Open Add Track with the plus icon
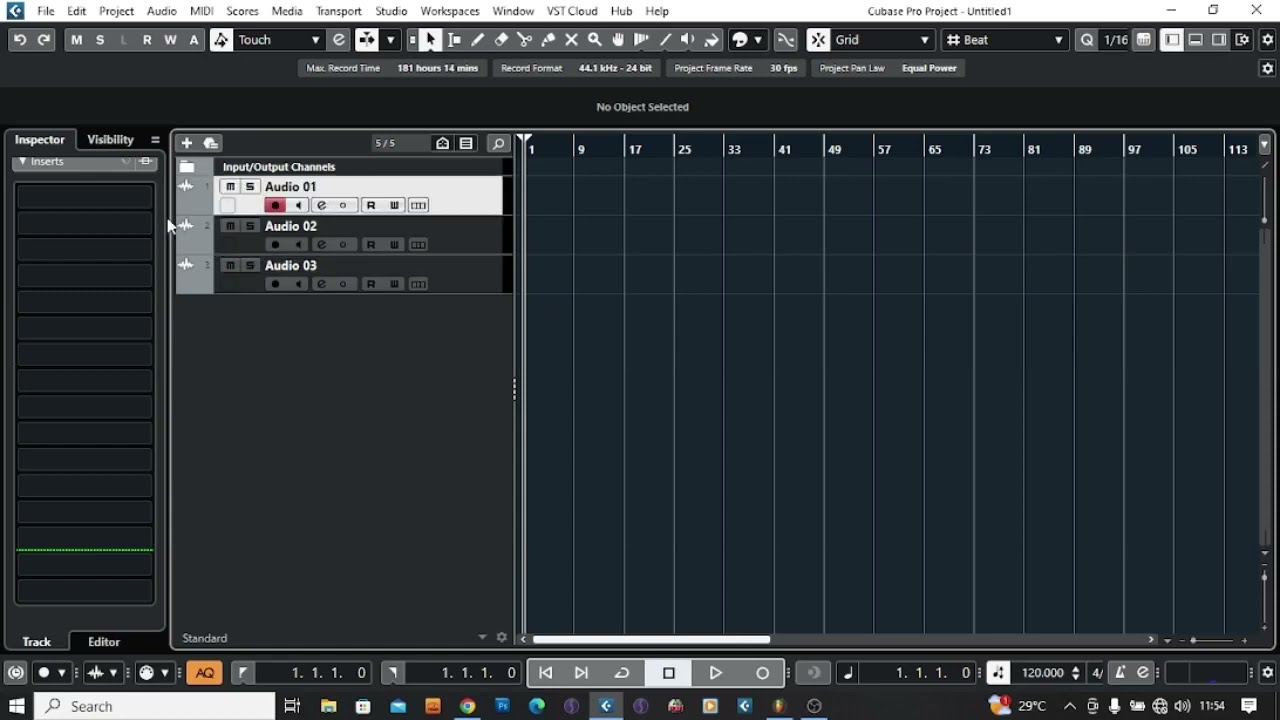1280x720 pixels. (186, 143)
